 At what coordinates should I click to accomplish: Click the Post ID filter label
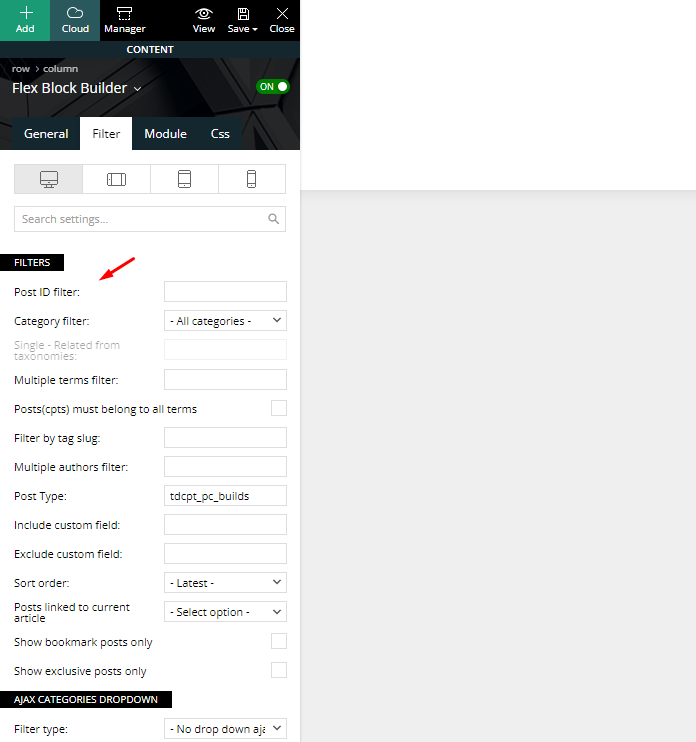pos(47,292)
